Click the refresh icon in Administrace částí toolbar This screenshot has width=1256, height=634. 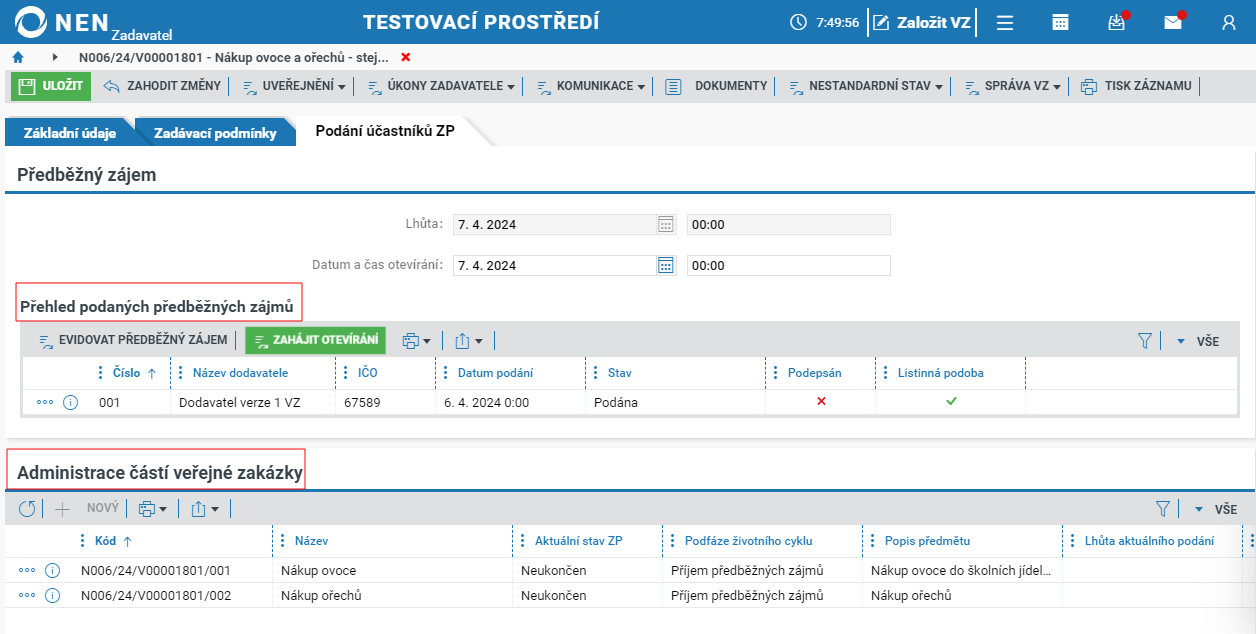(x=27, y=509)
